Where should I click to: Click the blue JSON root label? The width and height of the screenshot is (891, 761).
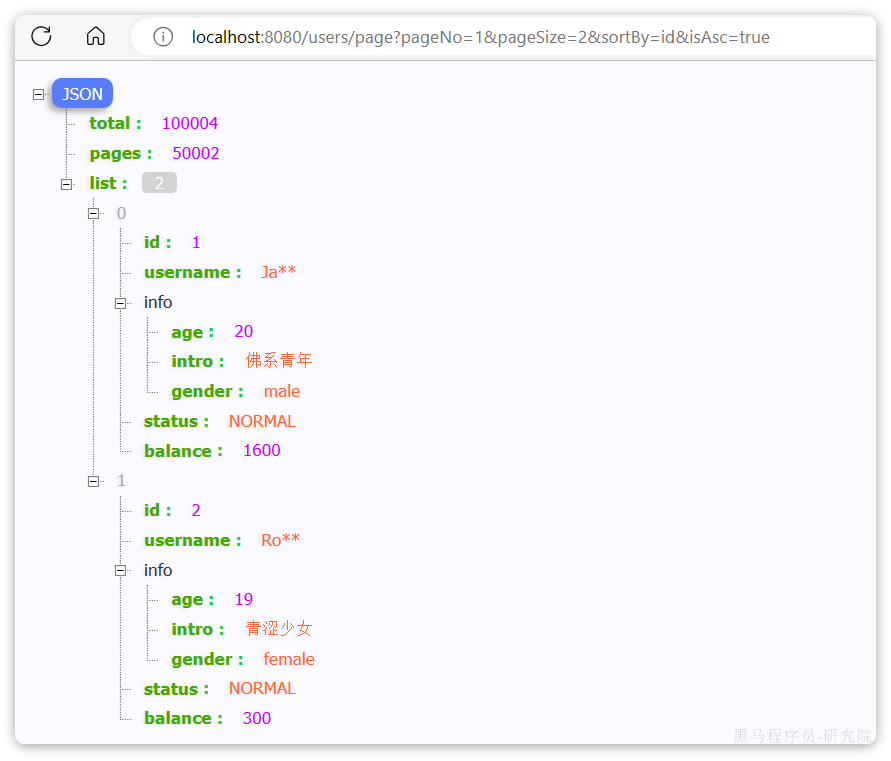click(x=82, y=94)
